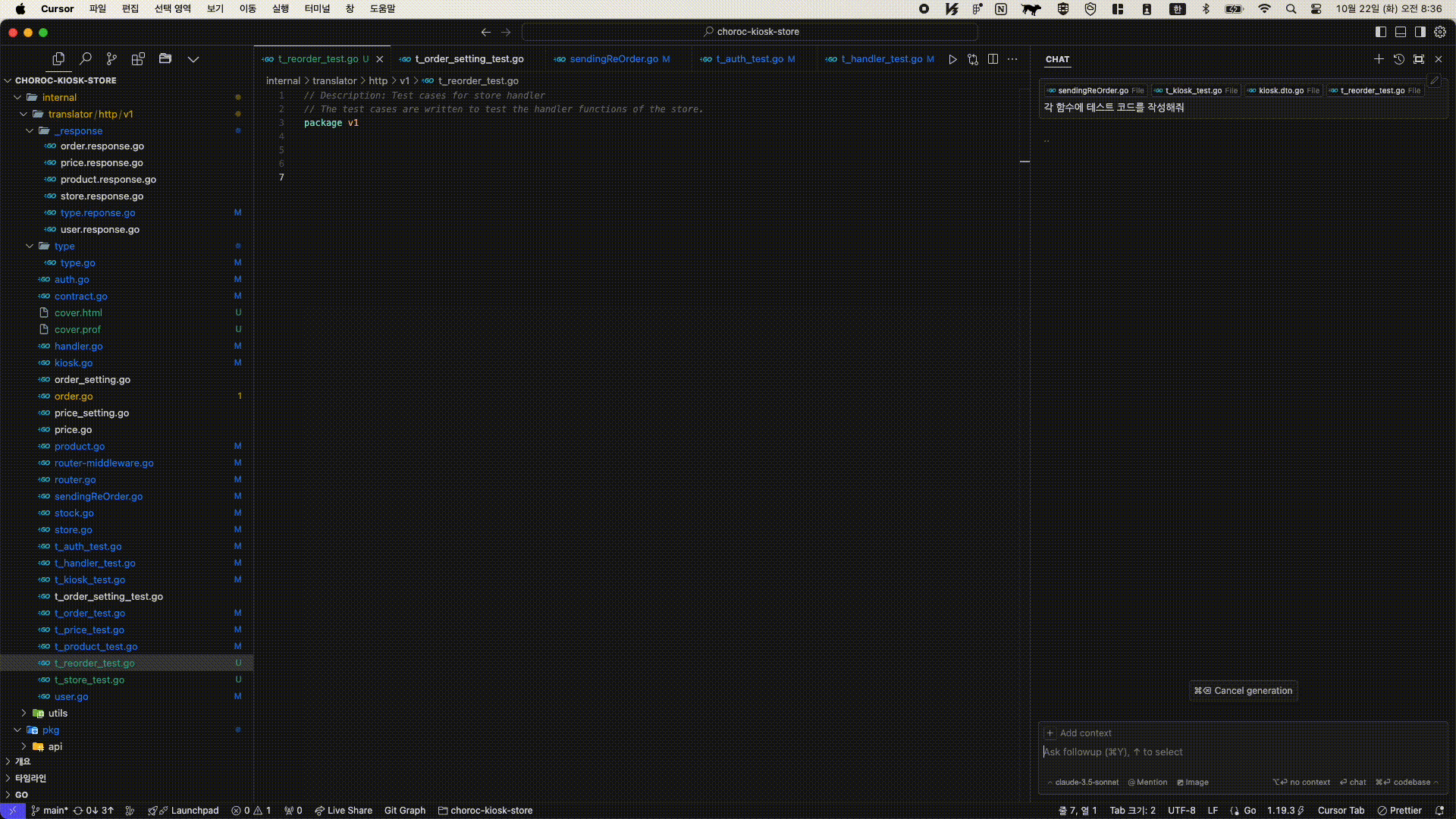Open the 보기 menu
The width and height of the screenshot is (1456, 819).
tap(215, 9)
